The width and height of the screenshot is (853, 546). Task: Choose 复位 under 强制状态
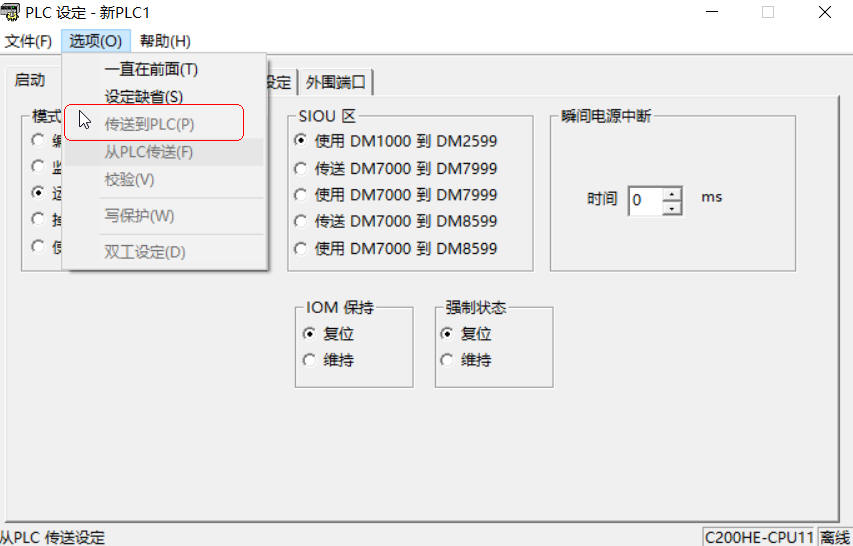pyautogui.click(x=447, y=334)
